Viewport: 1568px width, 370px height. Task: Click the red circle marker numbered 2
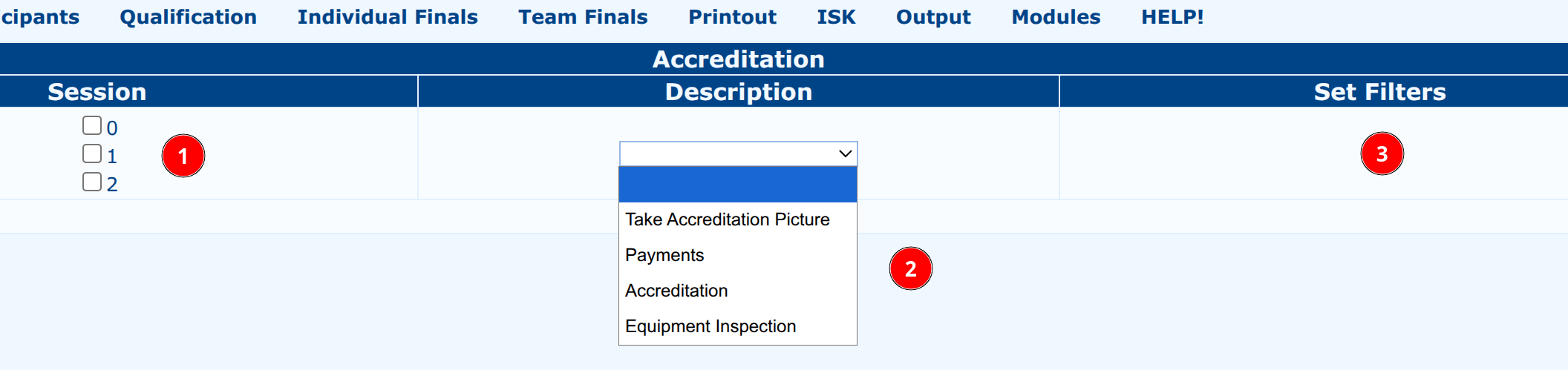911,268
